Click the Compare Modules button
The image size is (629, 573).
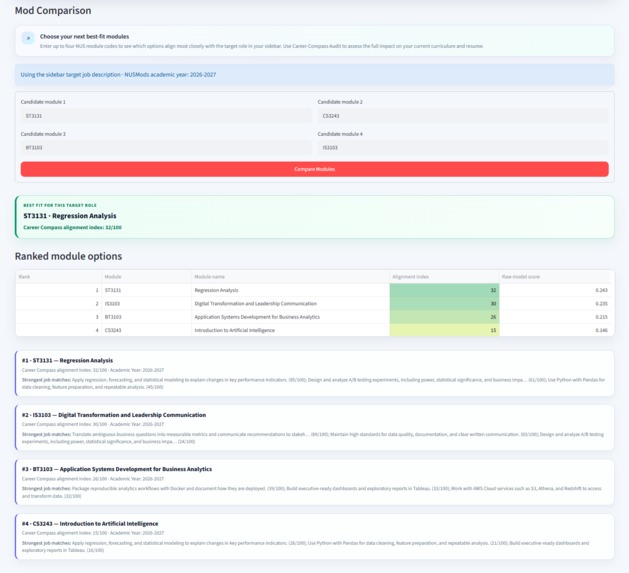coord(314,169)
